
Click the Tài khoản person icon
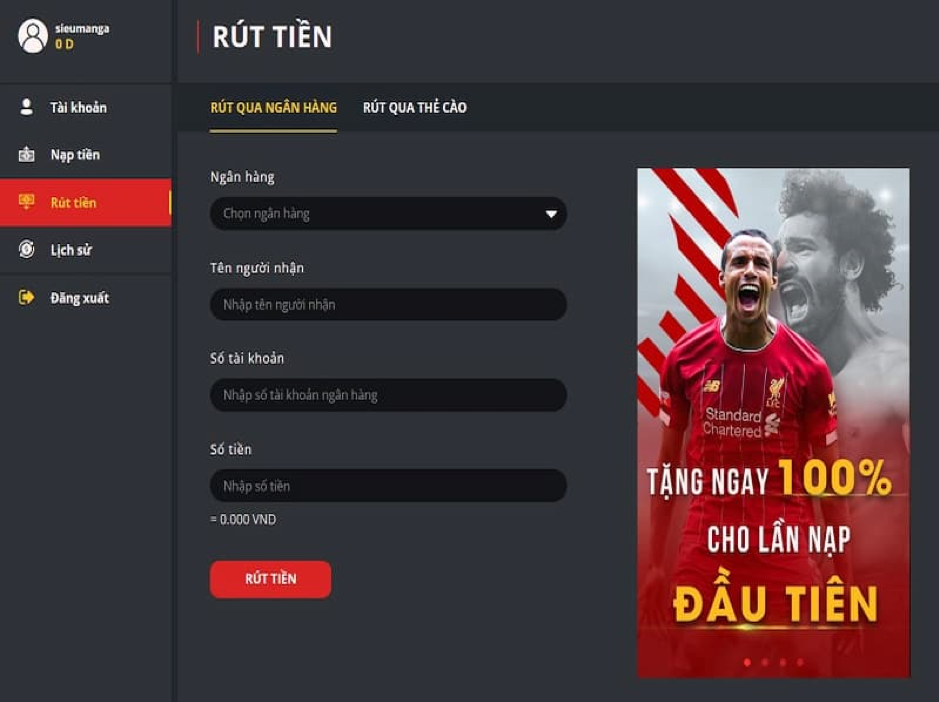click(x=26, y=107)
